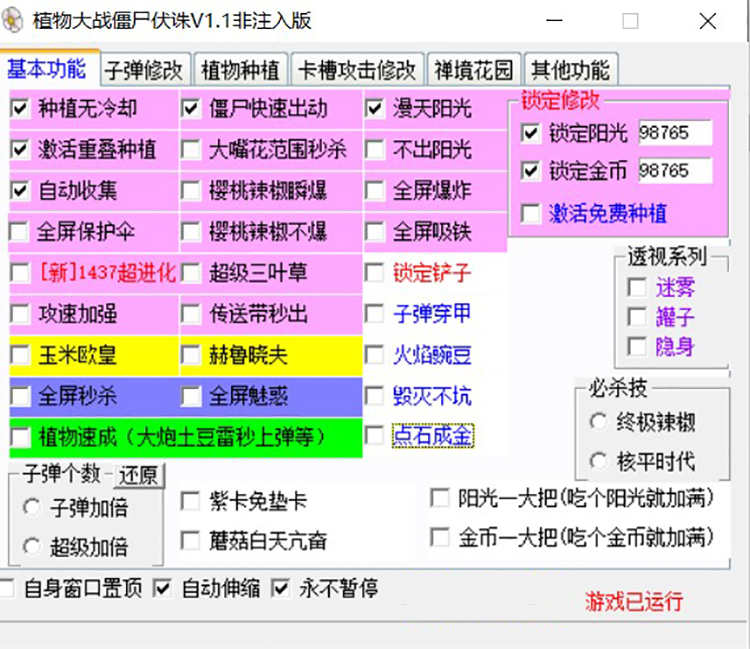Select 子弹加倍 radio button
Screen dimensions: 750x649
32,507
